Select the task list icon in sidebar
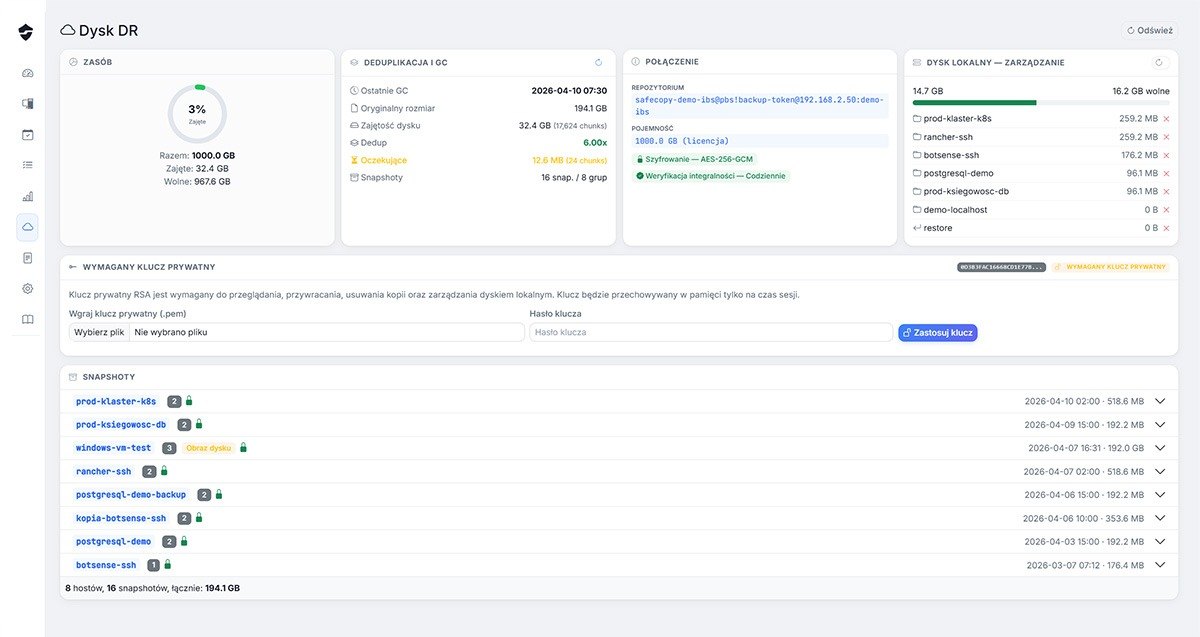The image size is (1200, 637). 27,165
